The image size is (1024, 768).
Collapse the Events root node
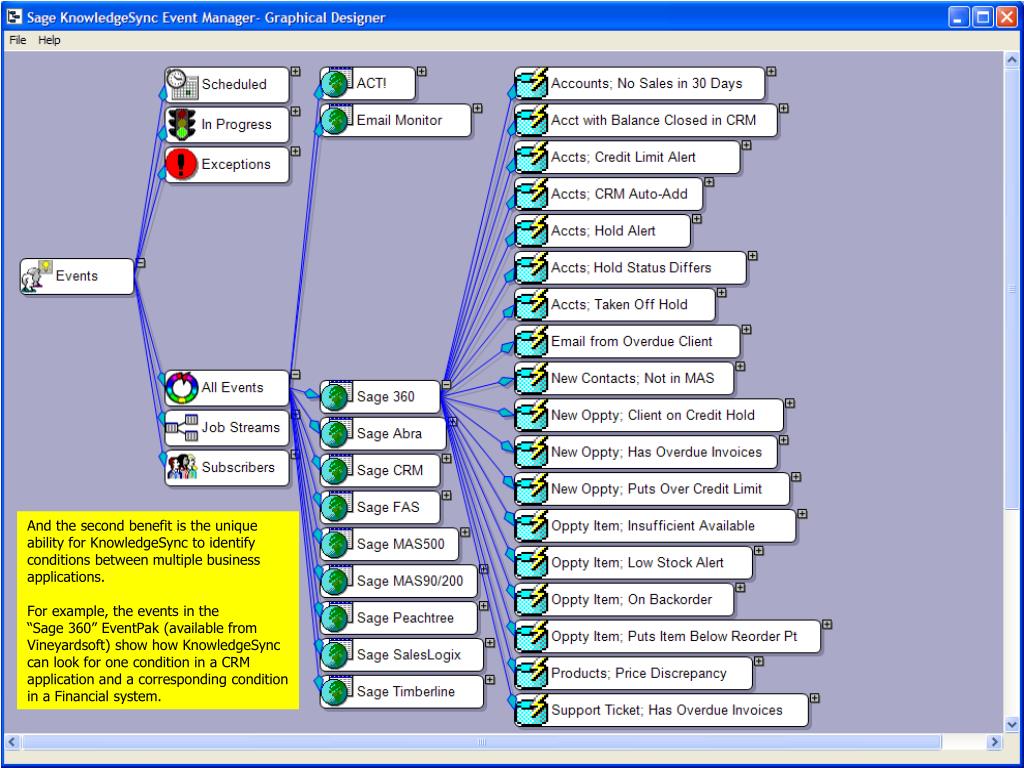tap(140, 263)
